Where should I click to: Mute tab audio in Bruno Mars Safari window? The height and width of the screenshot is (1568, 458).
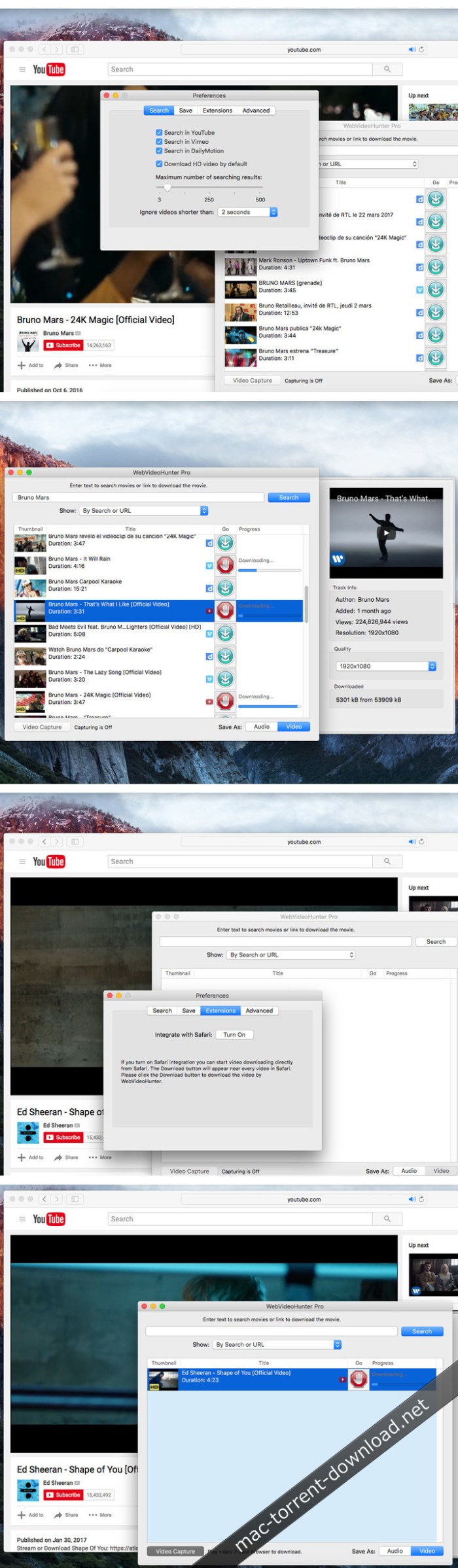point(412,49)
